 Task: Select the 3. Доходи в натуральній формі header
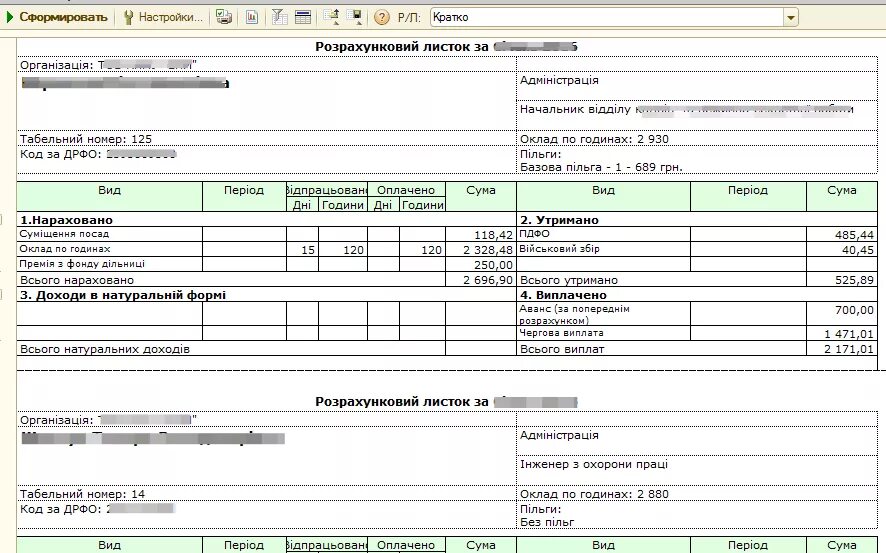point(123,295)
